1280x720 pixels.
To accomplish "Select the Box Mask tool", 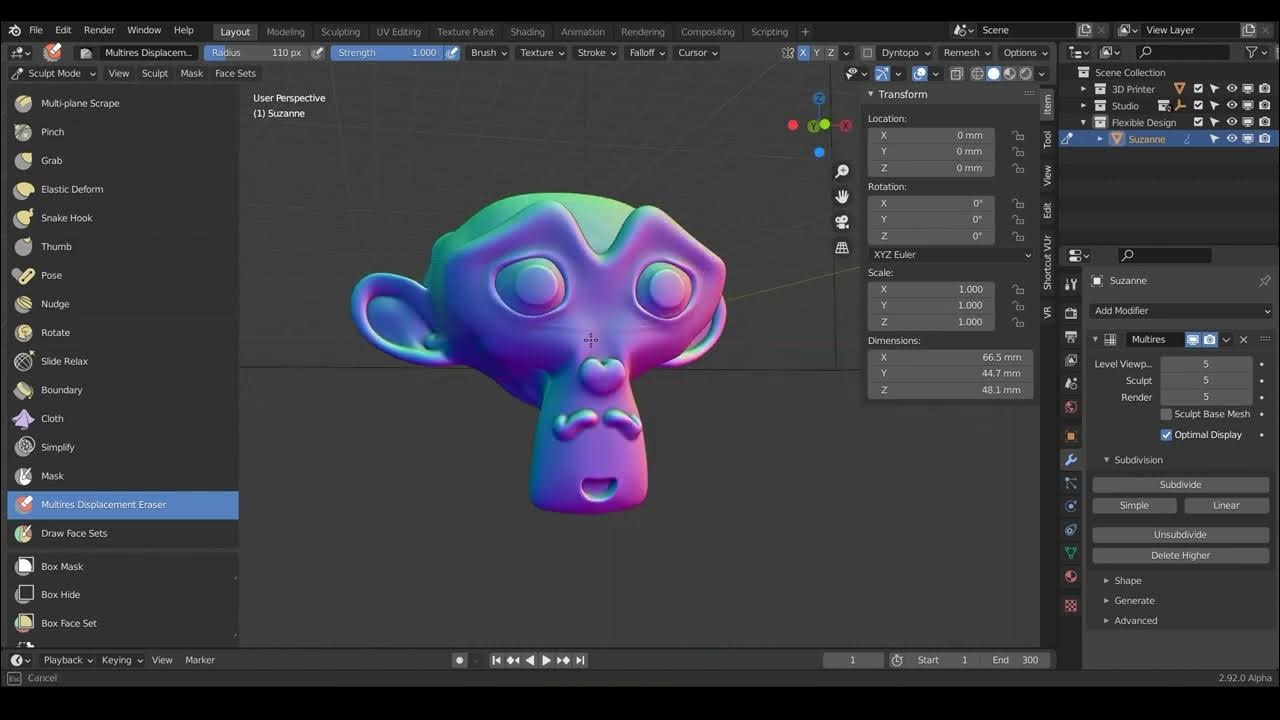I will point(123,566).
